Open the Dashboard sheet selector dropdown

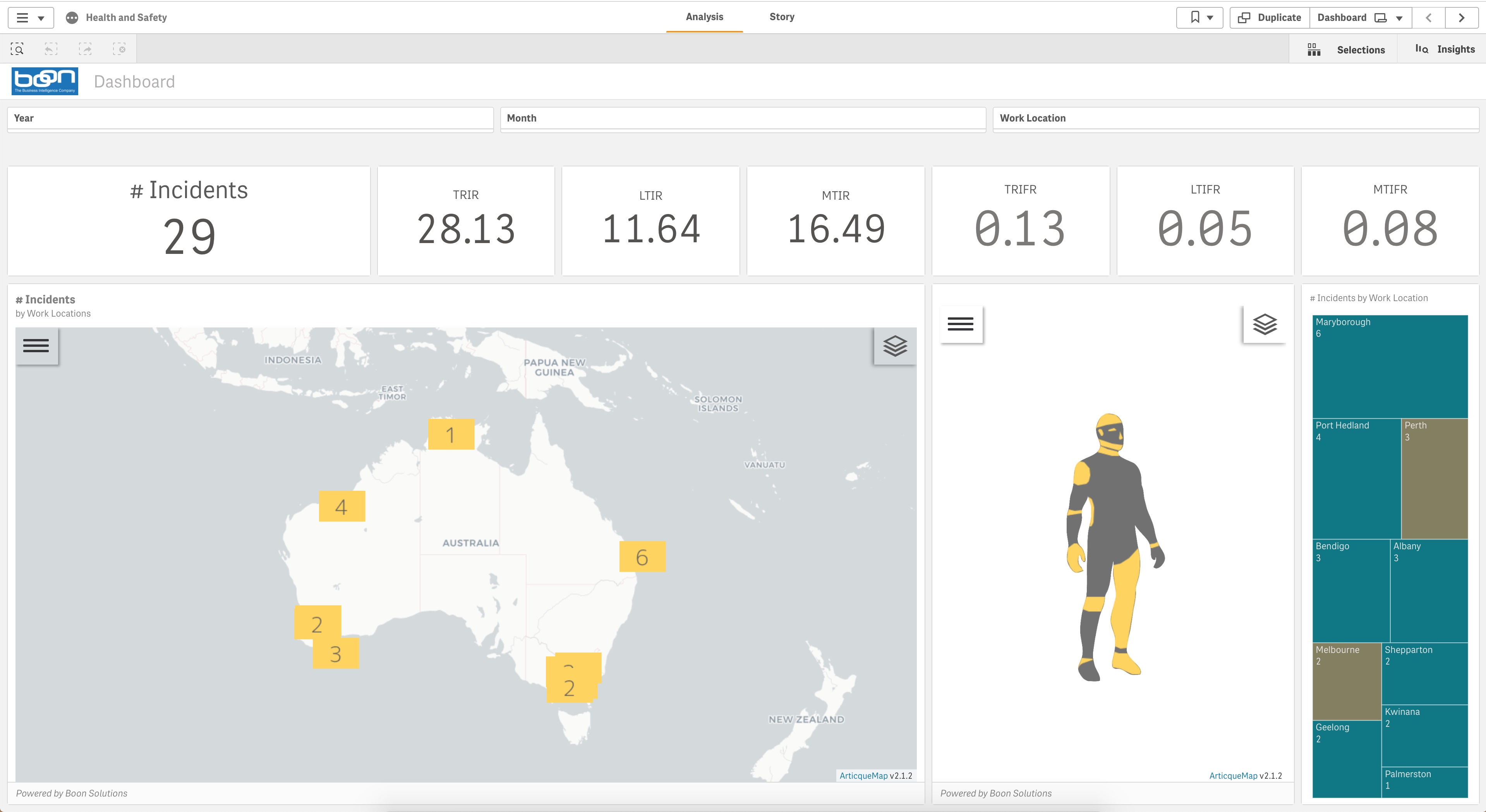(1360, 18)
